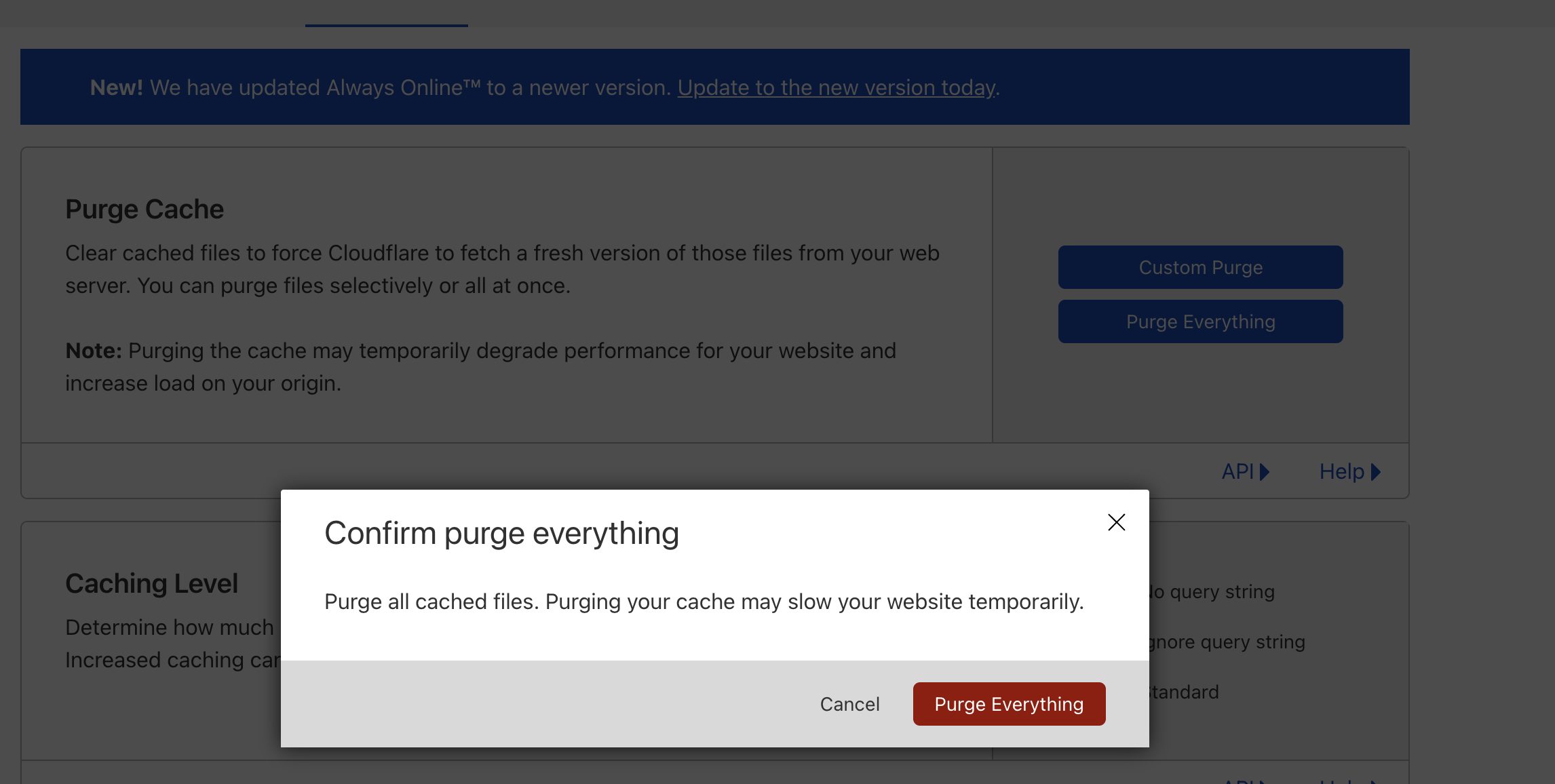Screen dimensions: 1555x784
Task: Click the triangle arrow beside Help
Action: coord(1376,472)
